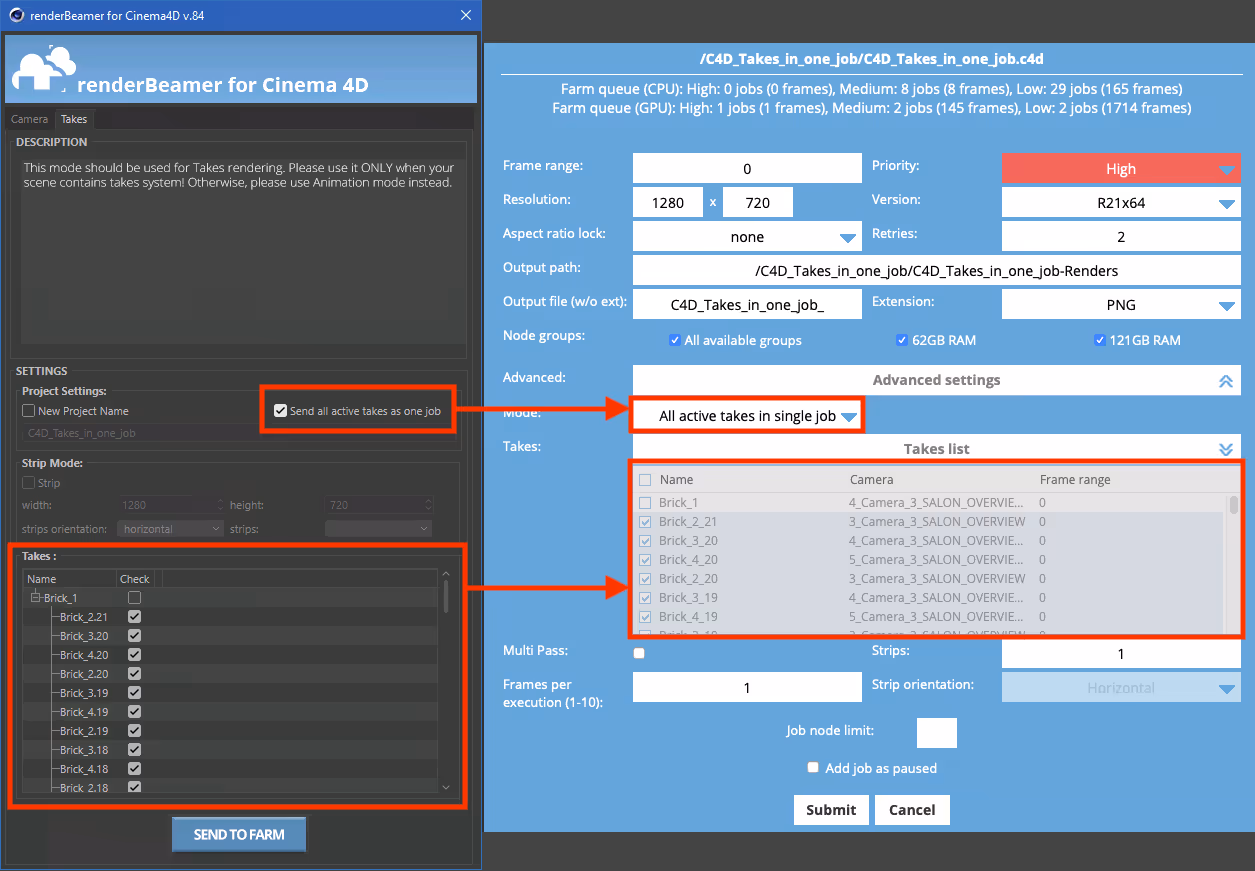Uncheck the Brick_3.20 take in the tree
Screen dimensions: 1255x871
tap(134, 636)
